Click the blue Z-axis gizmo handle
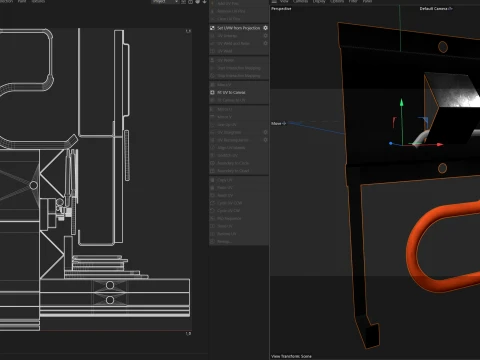480x360 pixels. [x=391, y=143]
